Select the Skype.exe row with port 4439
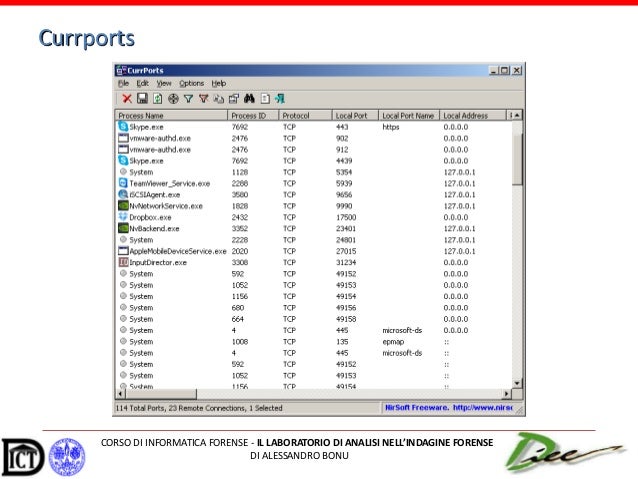The height and width of the screenshot is (479, 638). 313,161
